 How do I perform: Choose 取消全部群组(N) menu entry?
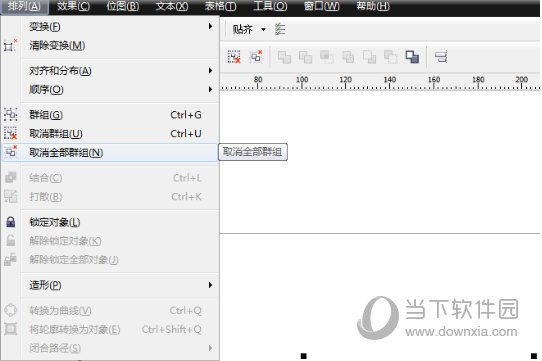pyautogui.click(x=110, y=152)
